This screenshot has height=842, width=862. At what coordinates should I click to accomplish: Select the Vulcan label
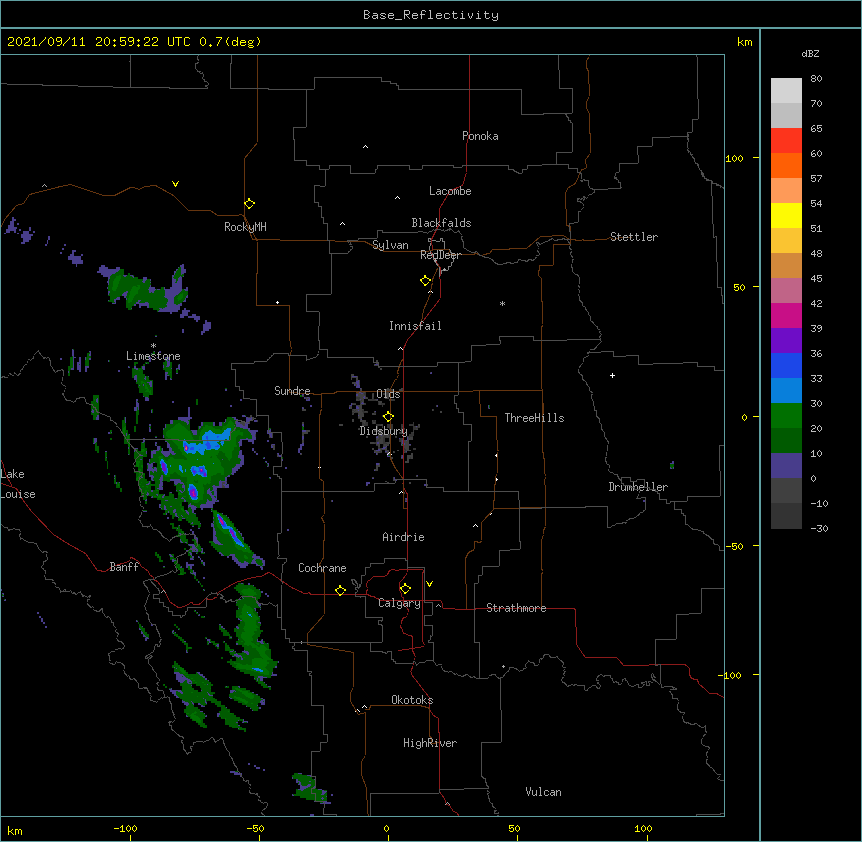pyautogui.click(x=543, y=792)
